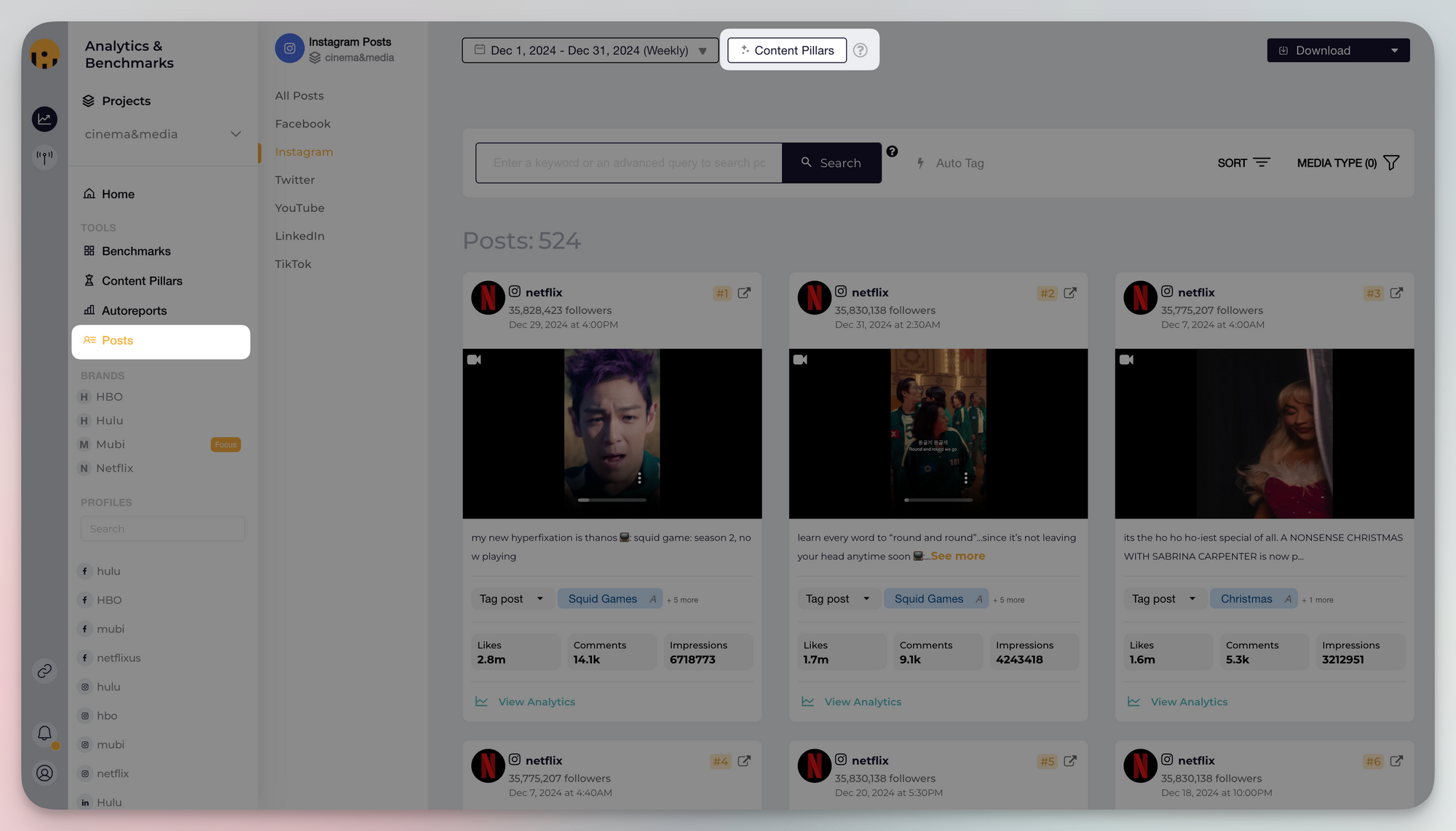Click the link integrations icon in left rail
The image size is (1456, 831).
pyautogui.click(x=44, y=671)
